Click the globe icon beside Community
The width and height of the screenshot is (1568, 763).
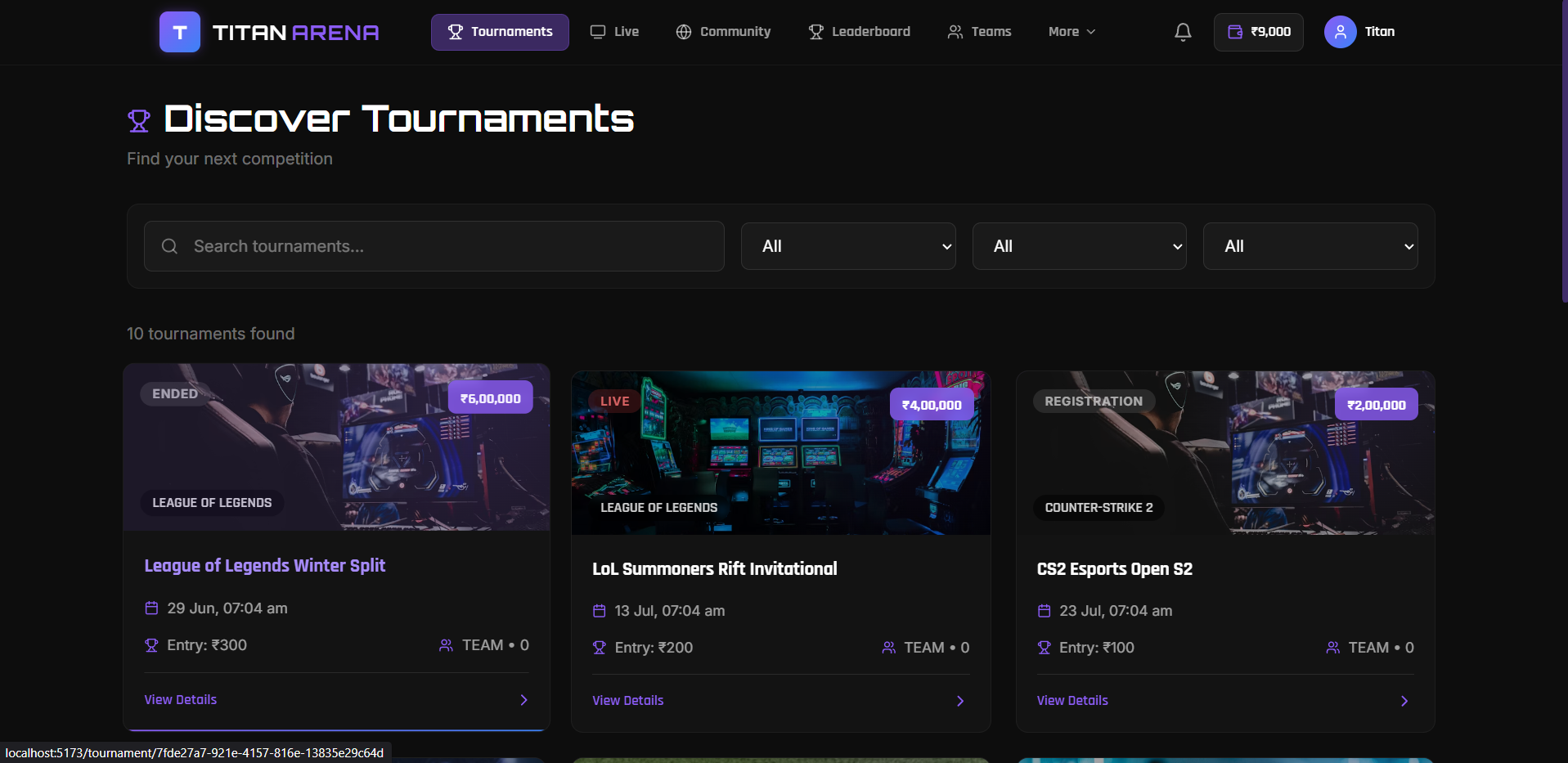[x=684, y=32]
